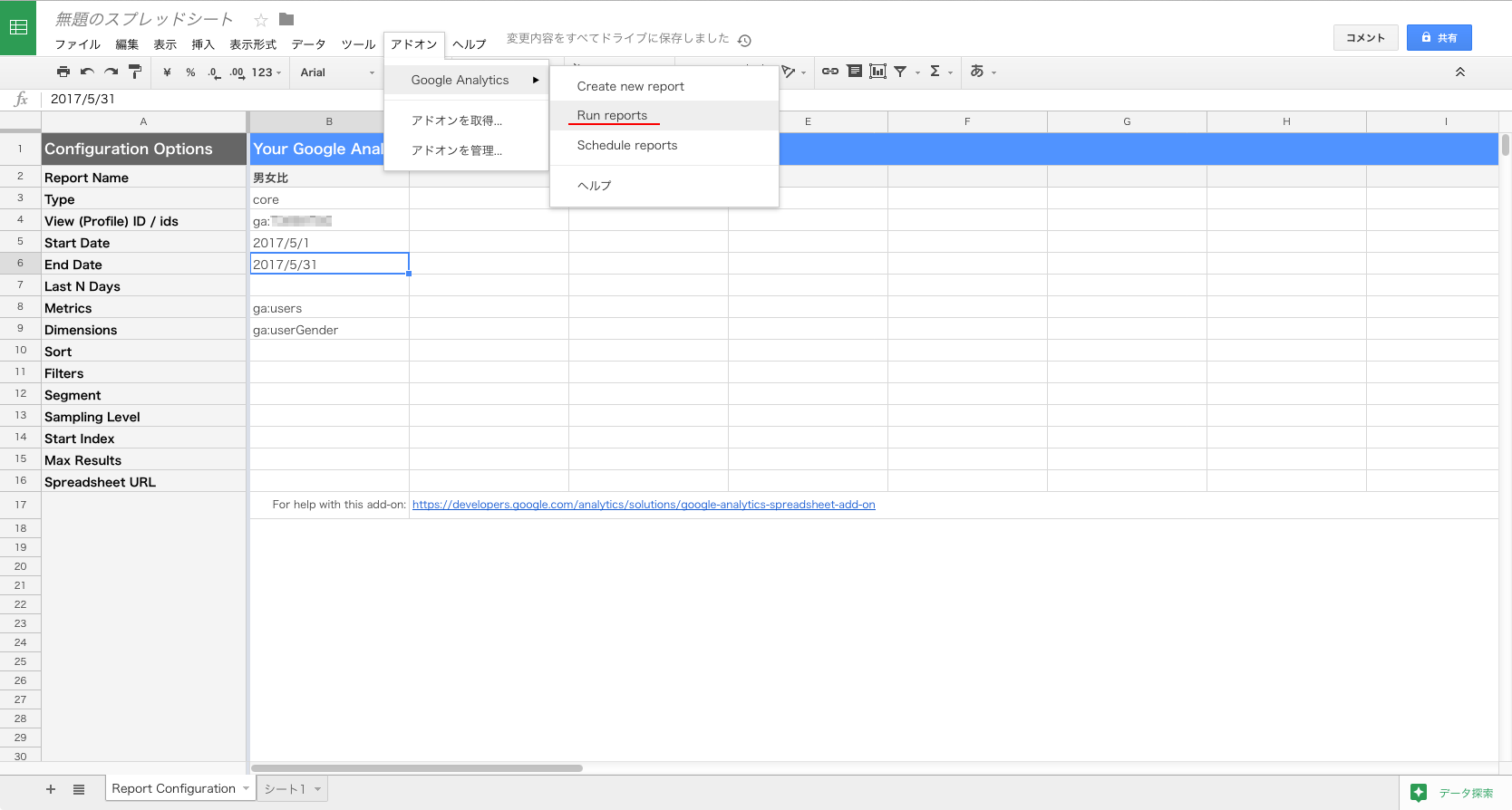Apply yen currency format
Image resolution: width=1512 pixels, height=810 pixels.
(167, 72)
